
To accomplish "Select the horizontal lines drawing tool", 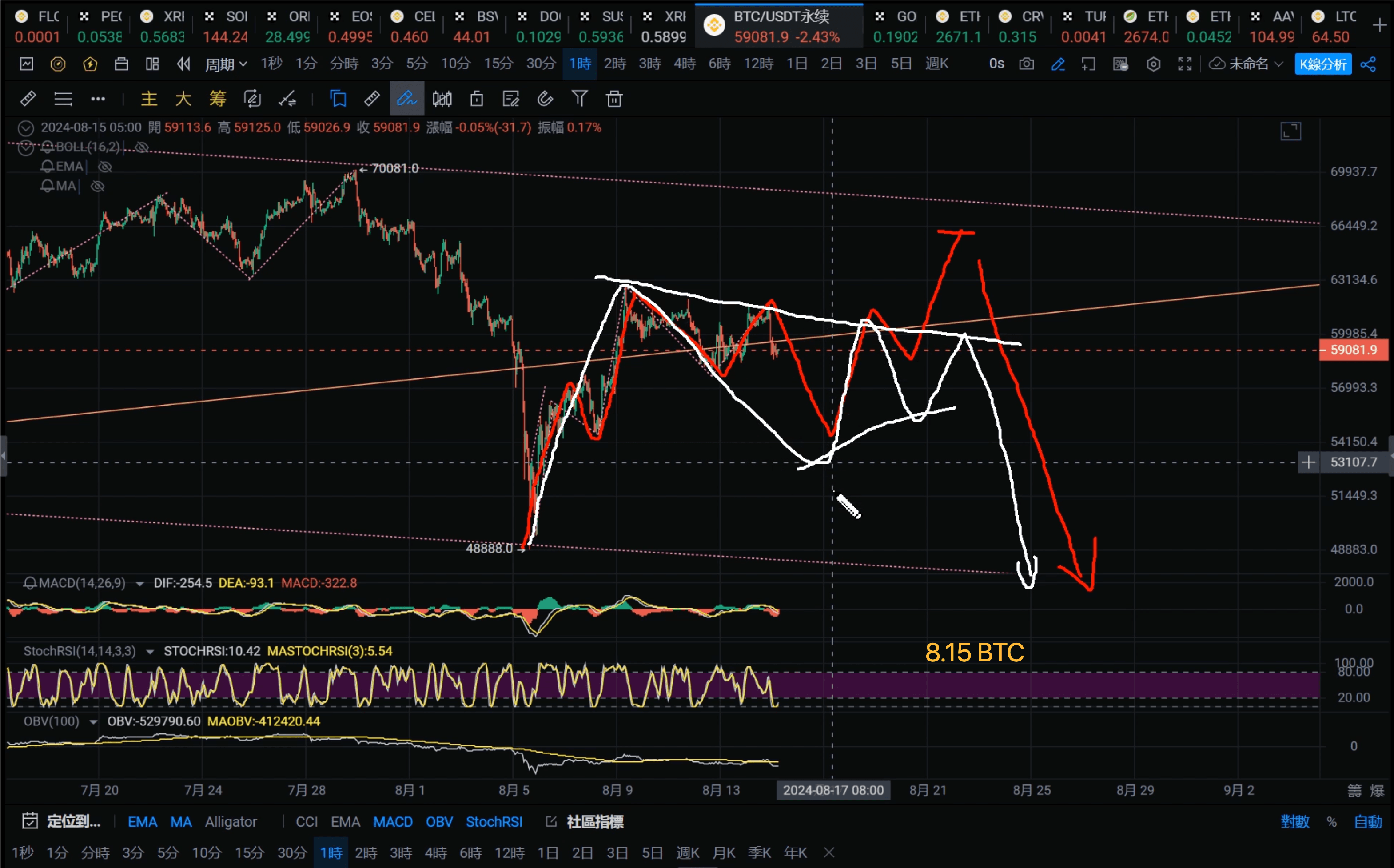I will [x=63, y=99].
